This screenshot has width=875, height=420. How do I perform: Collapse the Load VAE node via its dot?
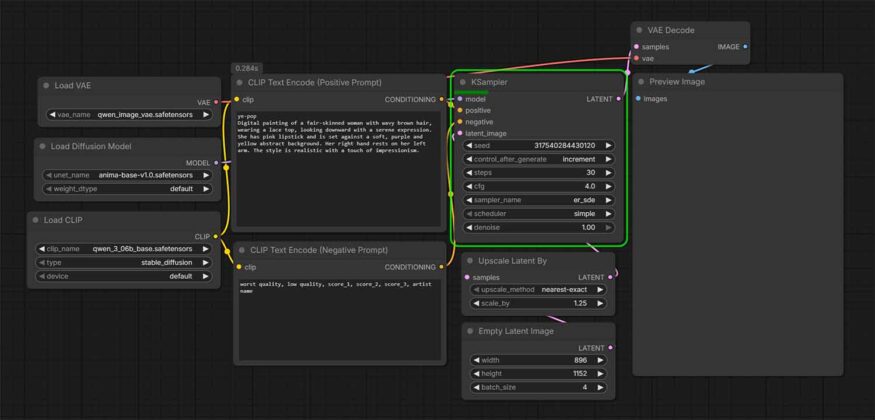point(46,86)
